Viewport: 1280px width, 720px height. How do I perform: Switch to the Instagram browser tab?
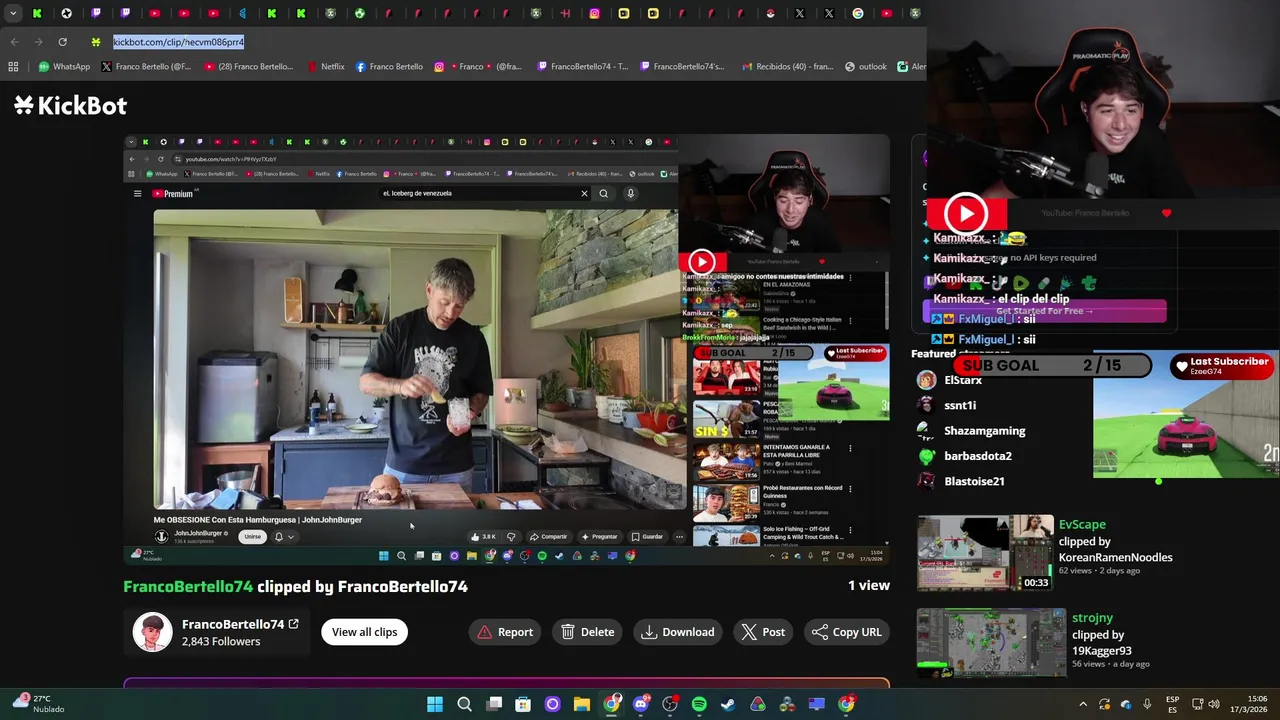point(594,13)
